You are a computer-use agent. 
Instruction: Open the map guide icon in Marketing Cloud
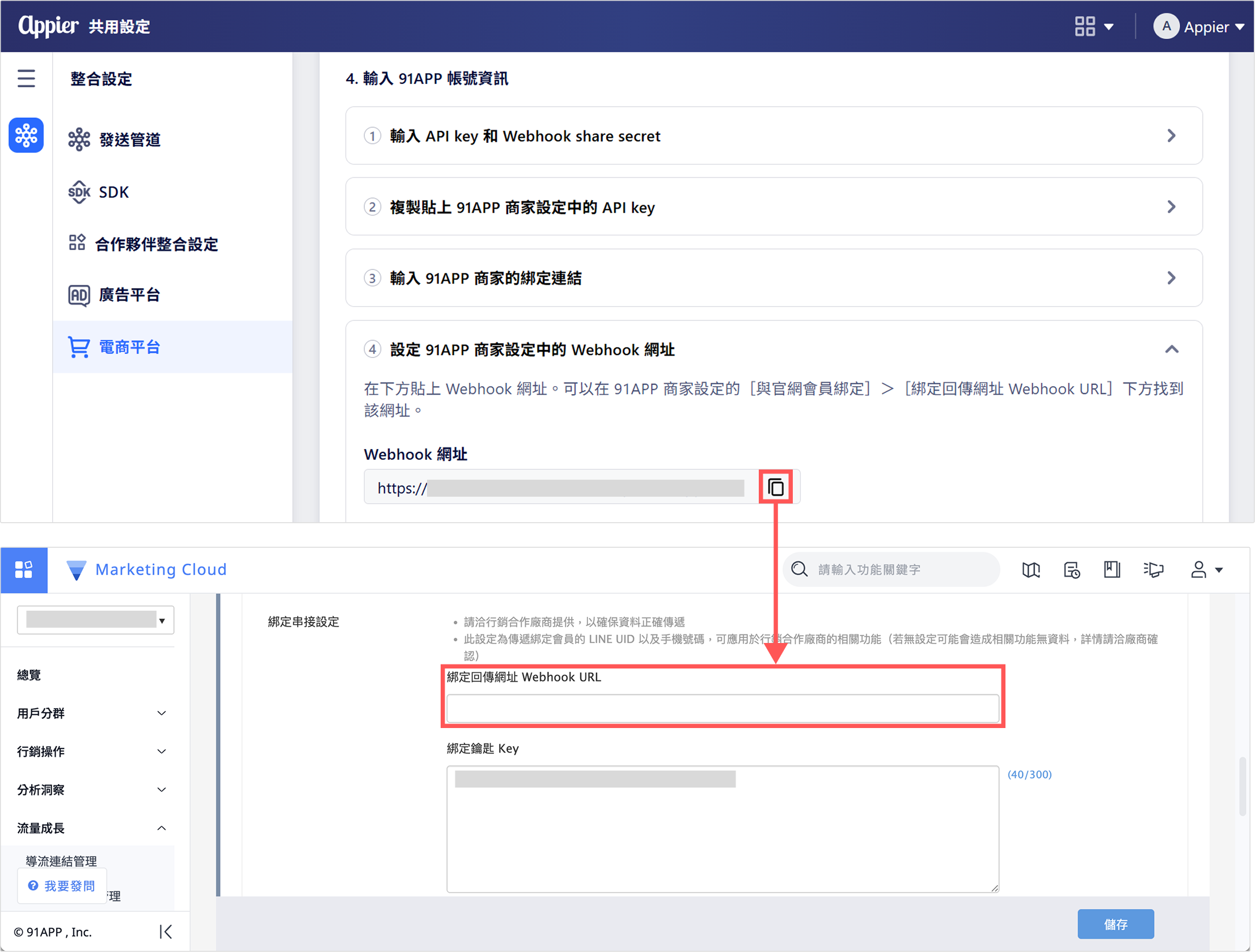1030,570
